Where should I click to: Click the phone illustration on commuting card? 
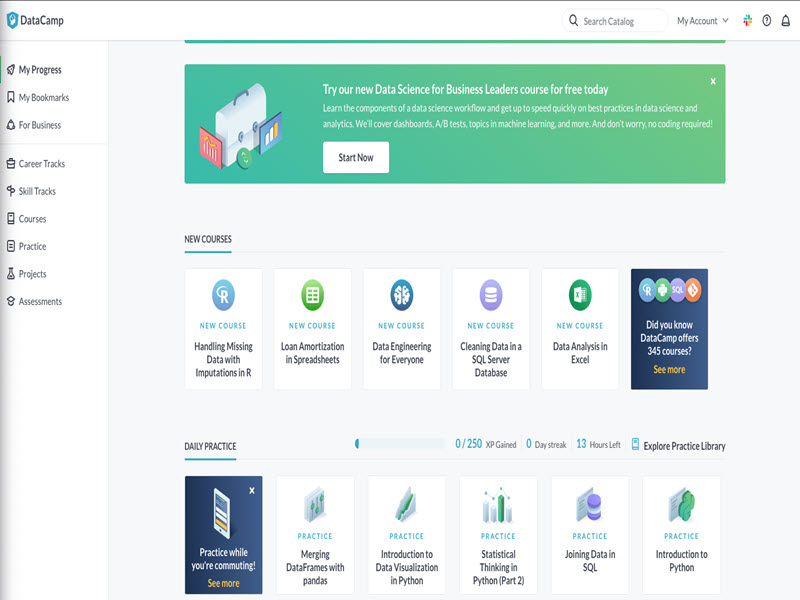pyautogui.click(x=222, y=513)
